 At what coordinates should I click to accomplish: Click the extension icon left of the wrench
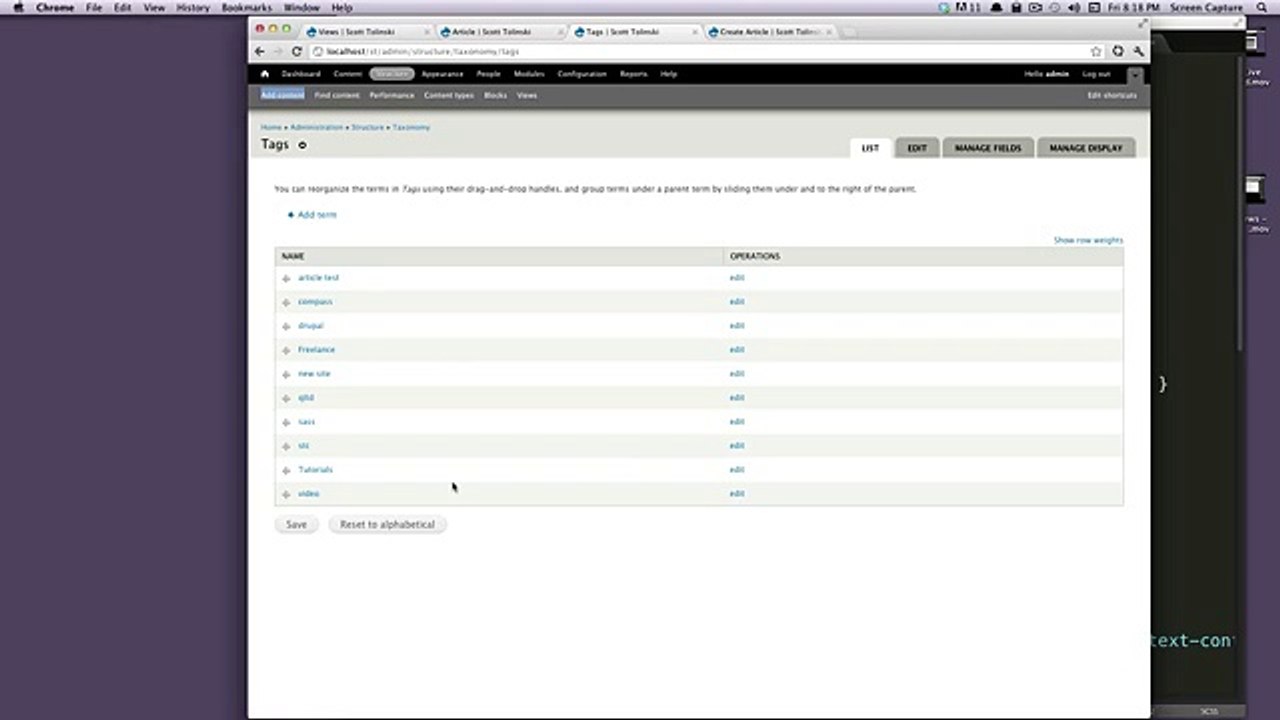[x=1118, y=51]
